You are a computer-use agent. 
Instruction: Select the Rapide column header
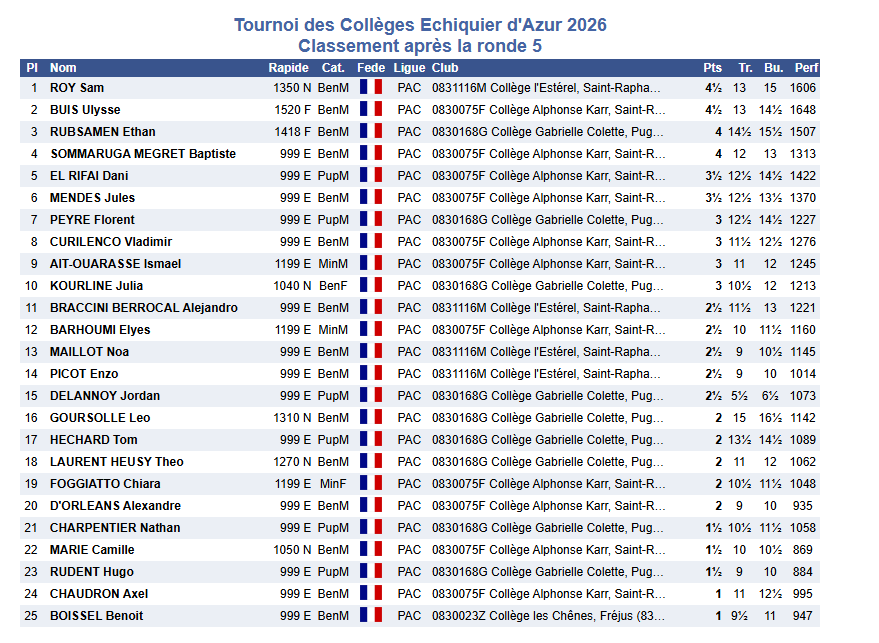[x=288, y=68]
